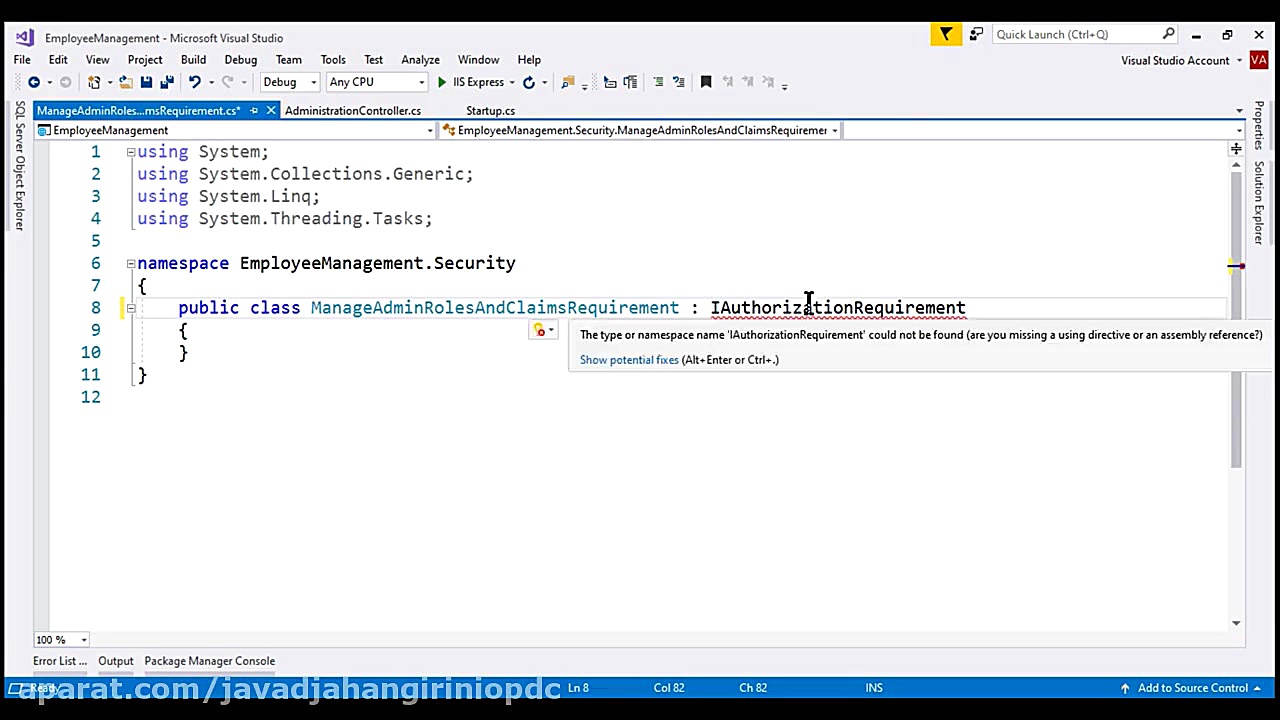Click Add to Source Control

1194,688
